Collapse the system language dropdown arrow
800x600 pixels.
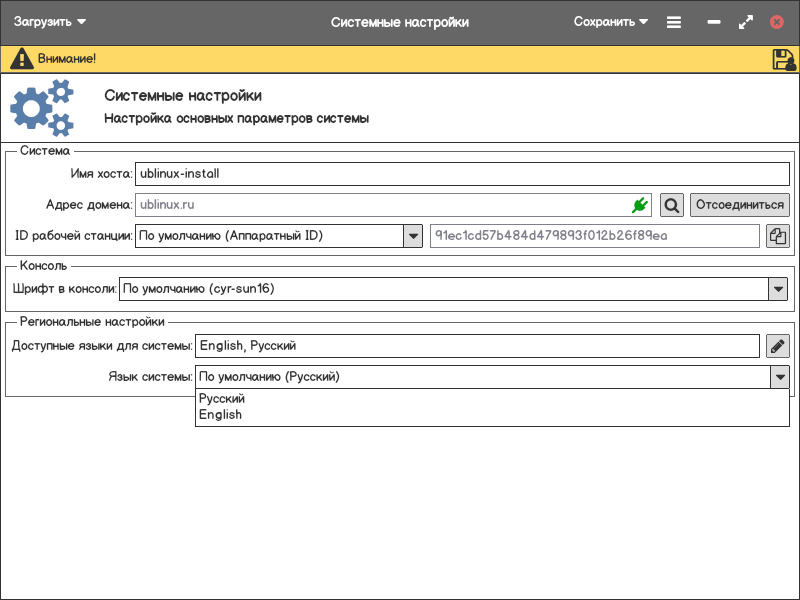click(779, 377)
